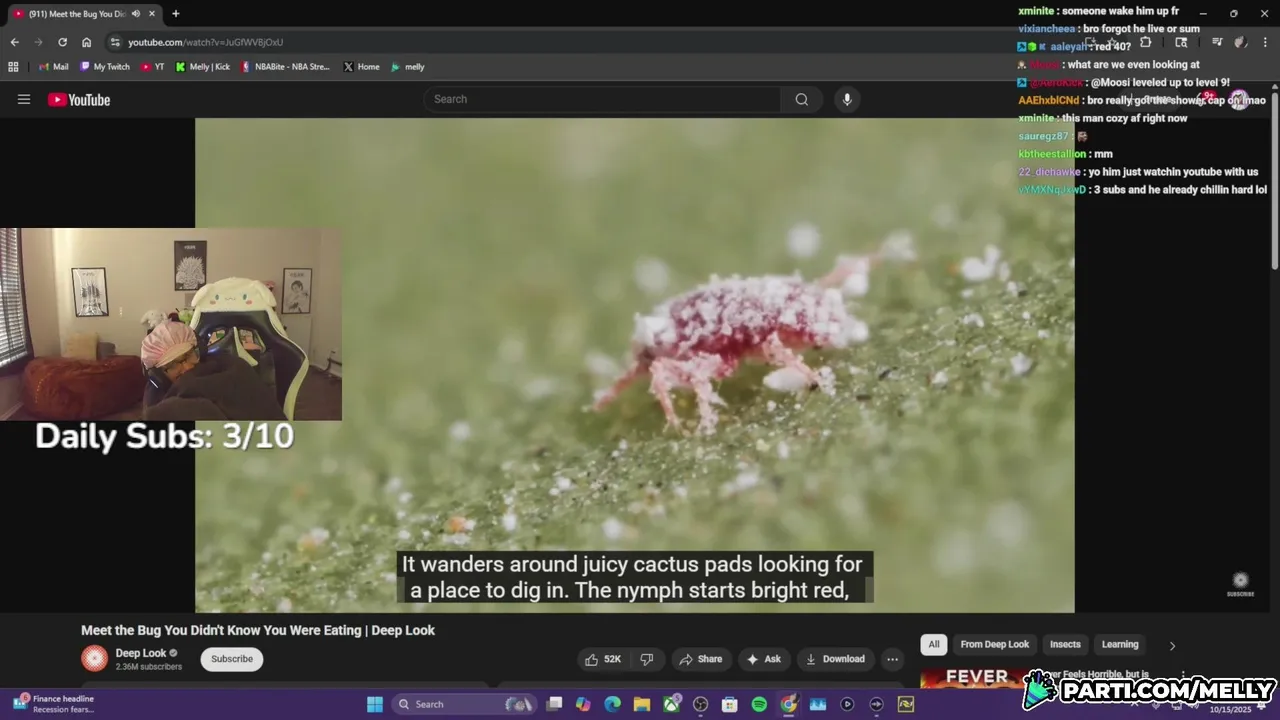Click the YouTube logo
1280x720 pixels.
click(x=79, y=99)
